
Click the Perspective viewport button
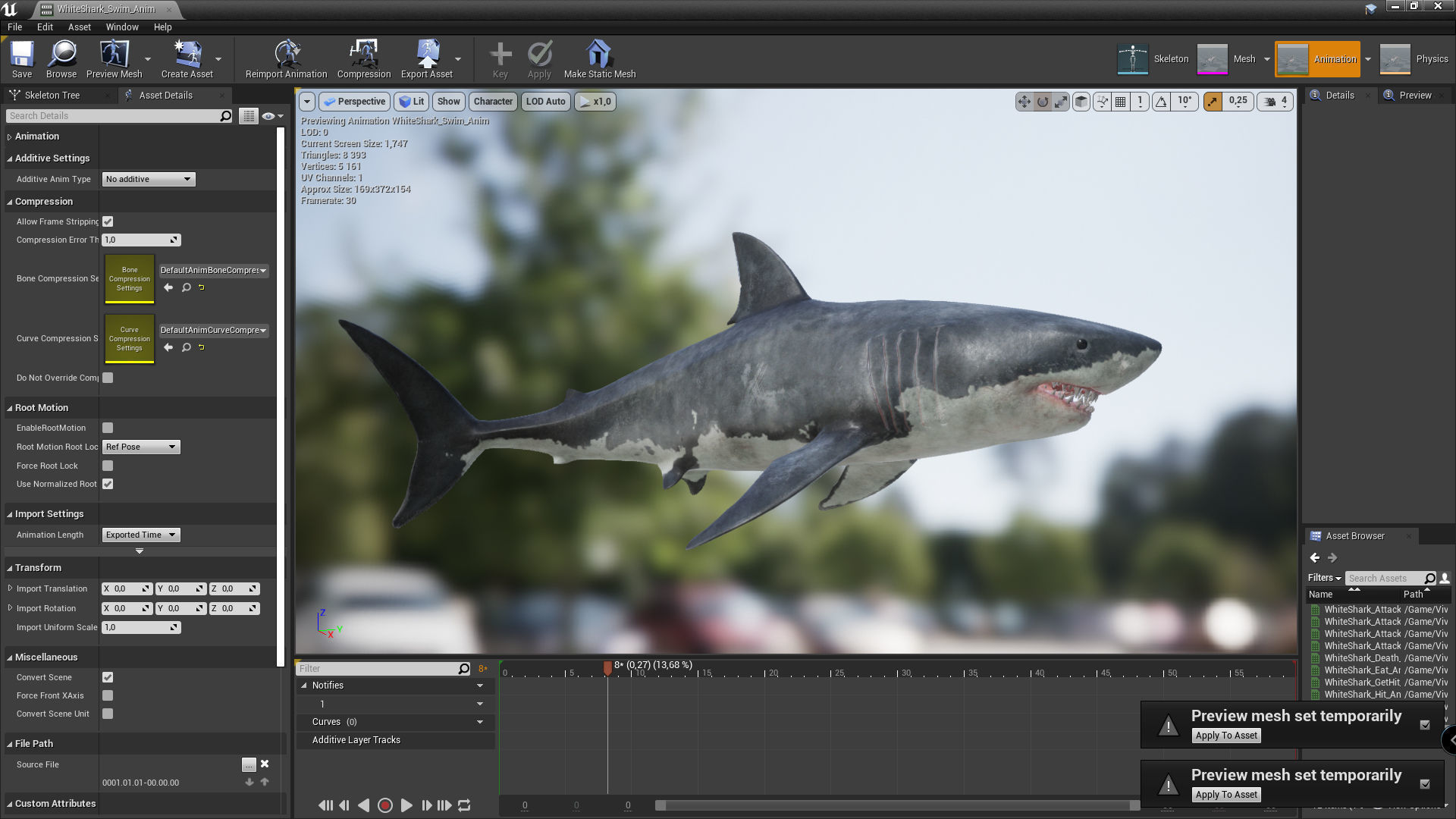354,102
